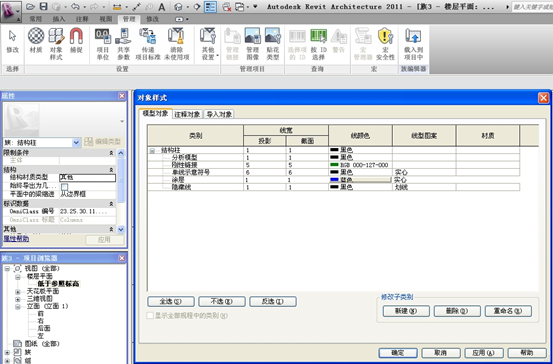Collapse 立面 (立面 1) tree node
This screenshot has height=364, width=553.
(x=18, y=307)
